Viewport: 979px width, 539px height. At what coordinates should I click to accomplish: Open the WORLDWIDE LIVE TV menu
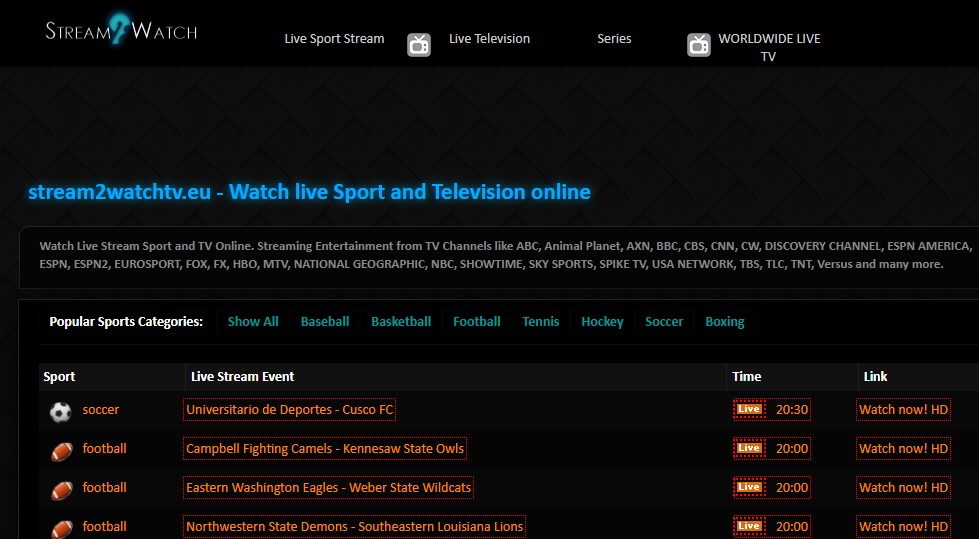coord(769,47)
